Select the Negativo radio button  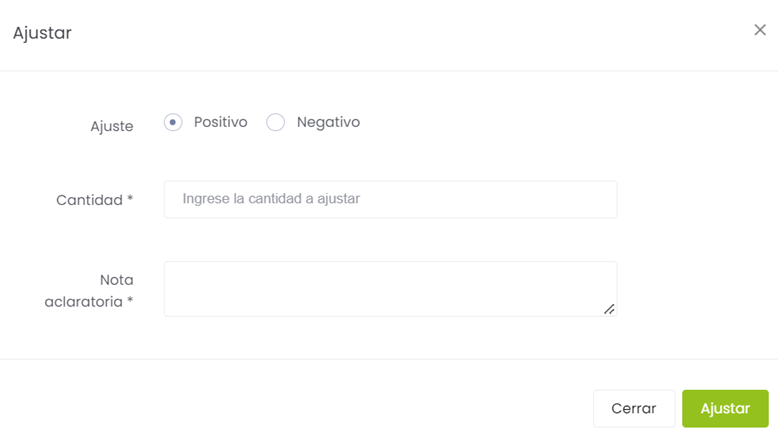point(276,122)
